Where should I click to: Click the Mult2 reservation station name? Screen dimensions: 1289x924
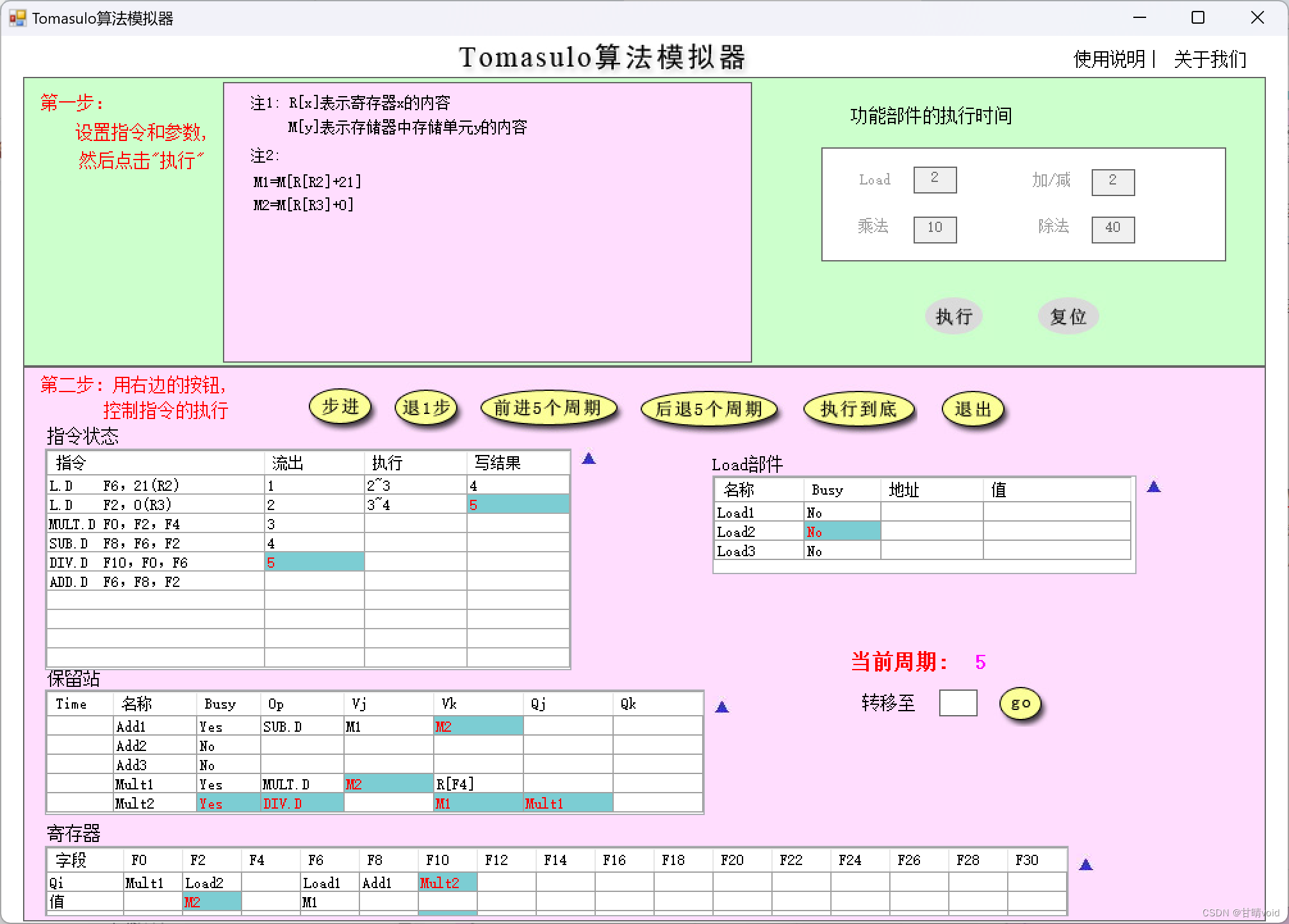(x=154, y=803)
